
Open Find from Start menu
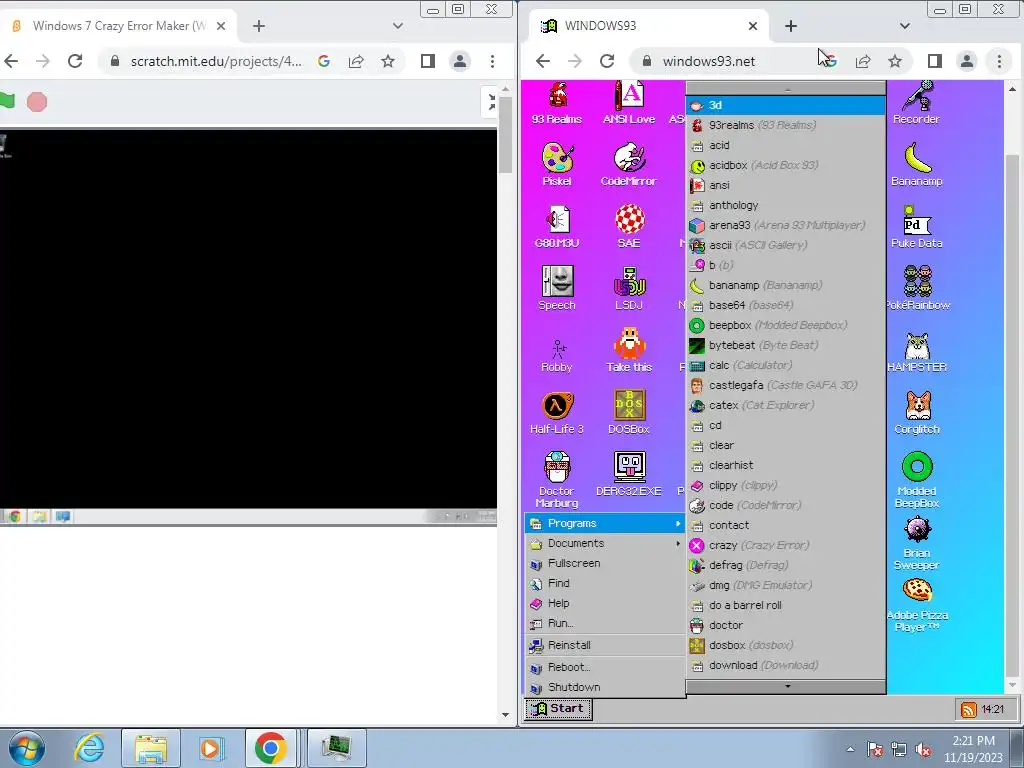click(x=605, y=584)
